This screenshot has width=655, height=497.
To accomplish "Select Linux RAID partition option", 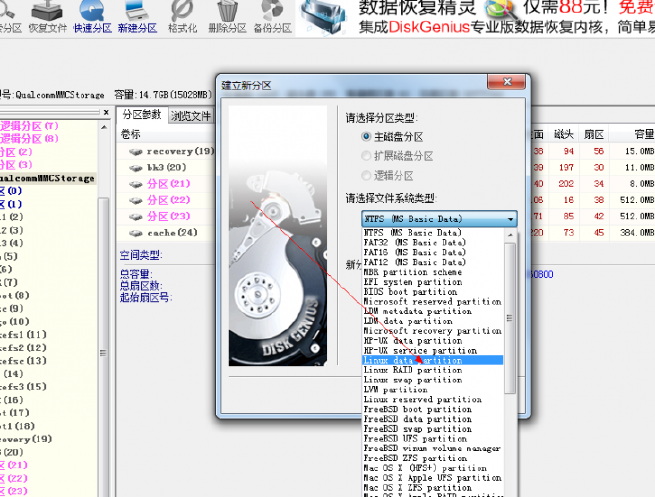I will tap(432, 370).
